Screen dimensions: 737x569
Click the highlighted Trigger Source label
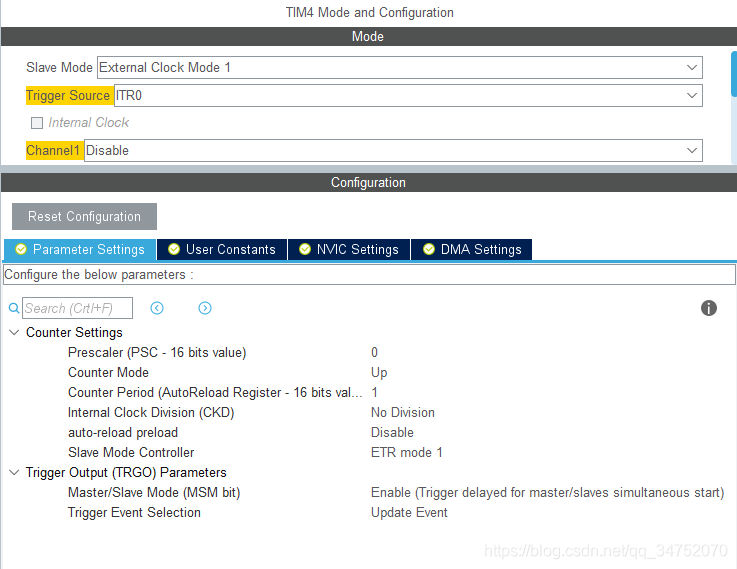click(x=68, y=95)
